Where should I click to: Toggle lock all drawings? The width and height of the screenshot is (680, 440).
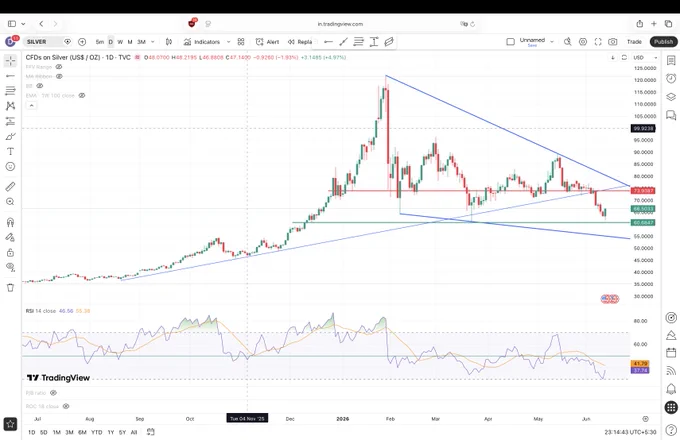[x=10, y=253]
